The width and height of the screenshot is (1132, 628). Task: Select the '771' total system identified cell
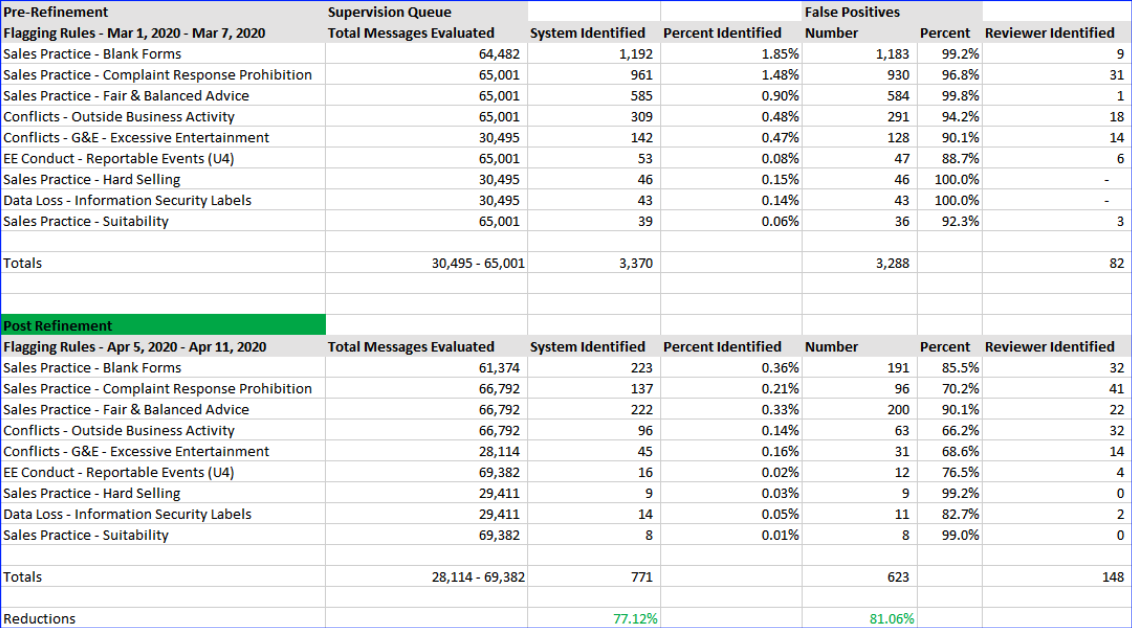[x=593, y=577]
